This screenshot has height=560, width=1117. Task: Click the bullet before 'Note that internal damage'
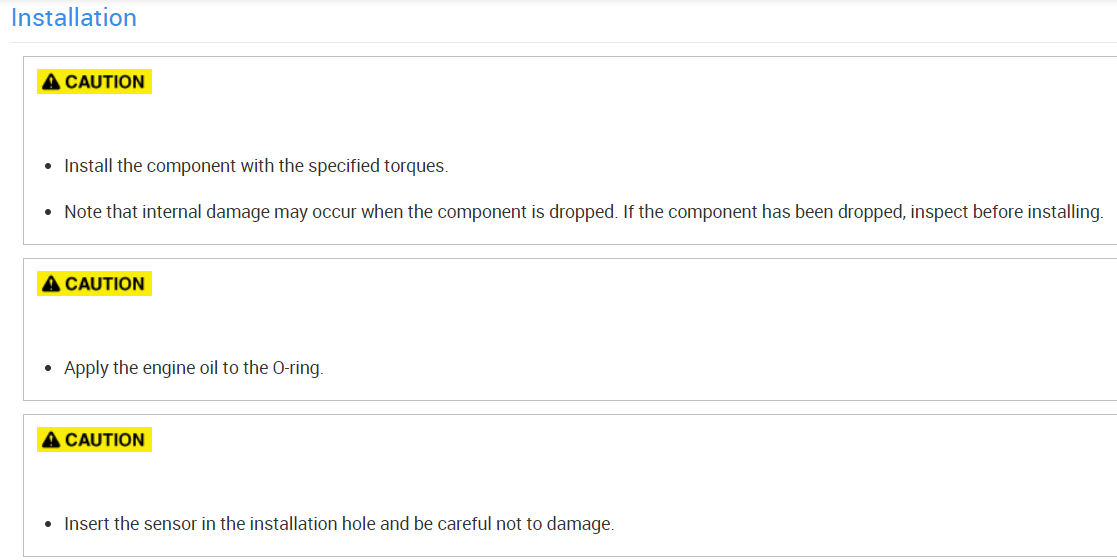coord(48,213)
